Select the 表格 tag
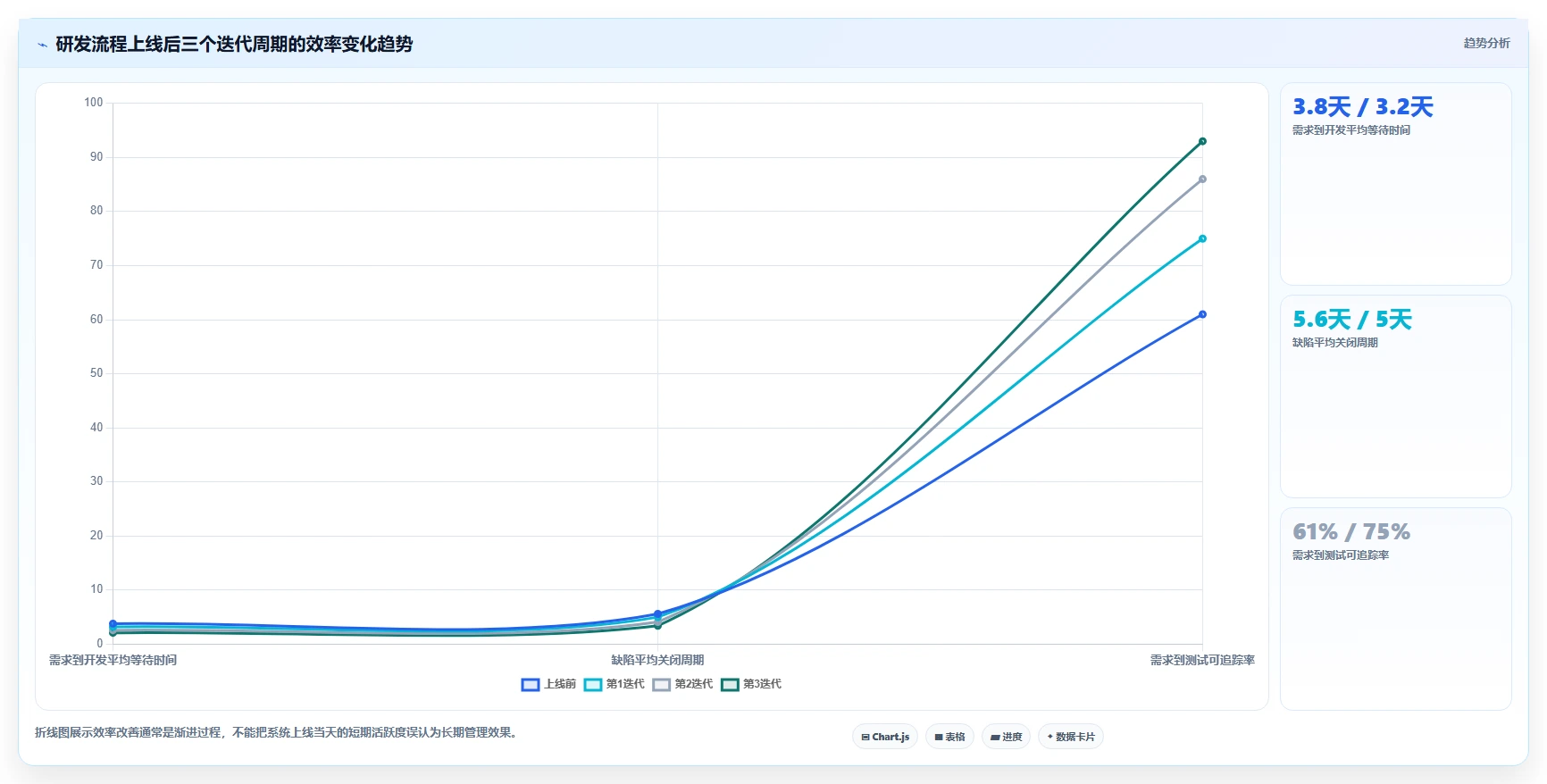The image size is (1547, 784). (949, 737)
